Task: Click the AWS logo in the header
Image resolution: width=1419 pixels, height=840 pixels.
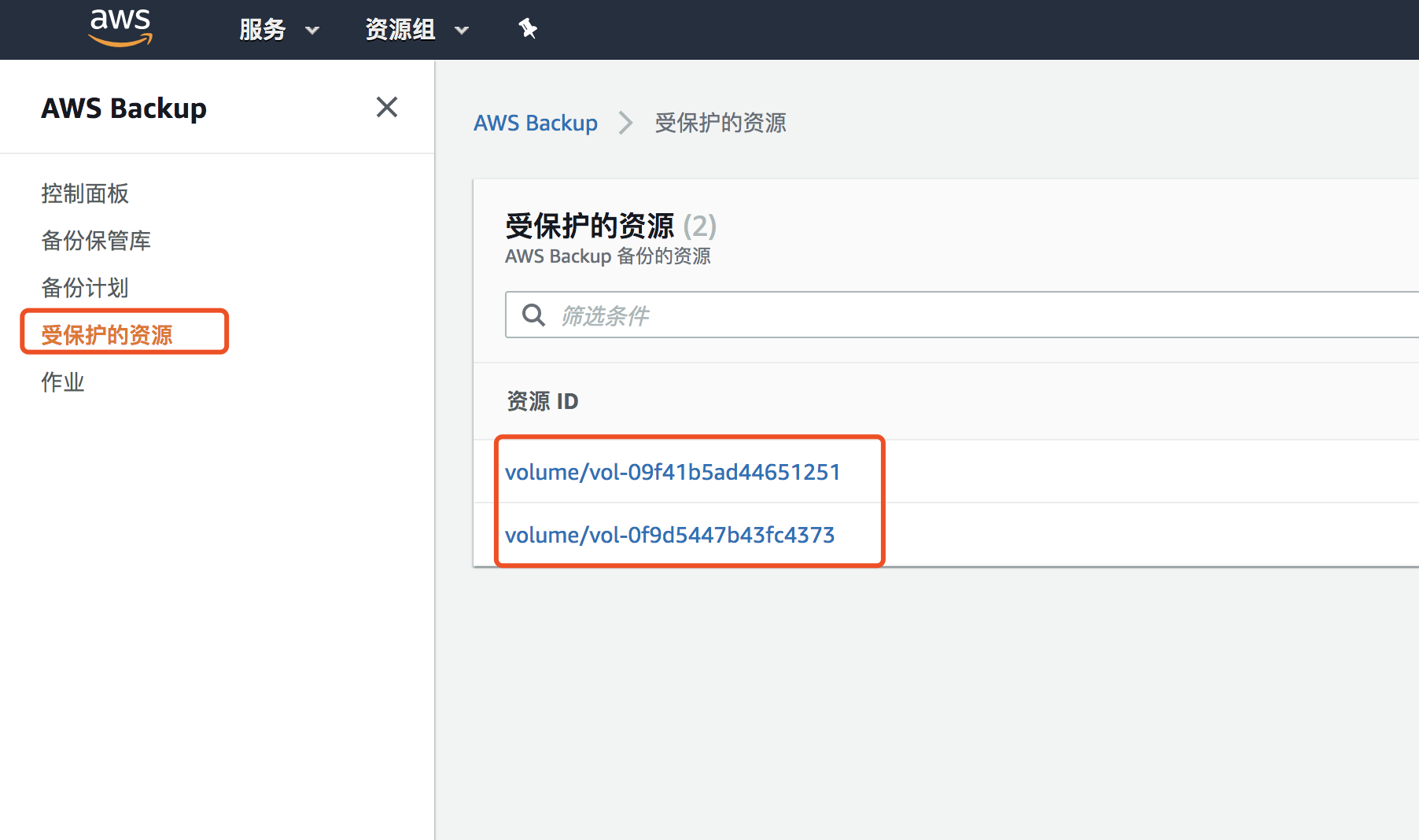Action: 120,28
